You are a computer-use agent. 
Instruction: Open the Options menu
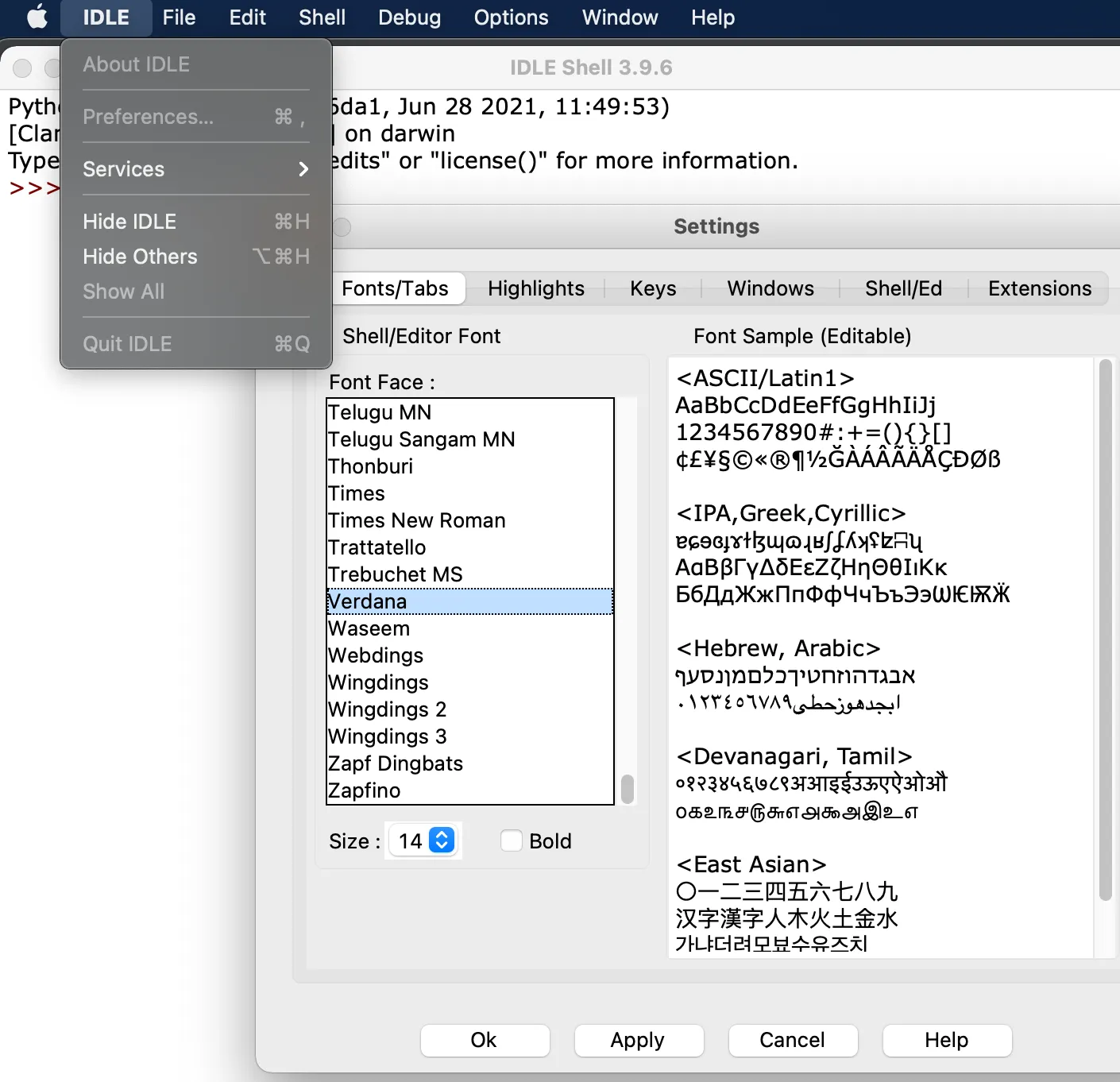click(x=511, y=17)
